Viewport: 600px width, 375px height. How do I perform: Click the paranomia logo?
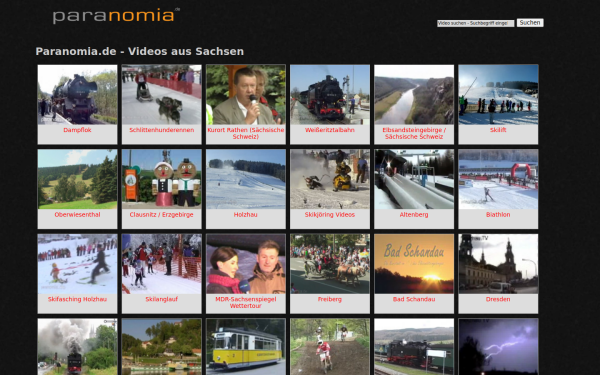(x=116, y=16)
